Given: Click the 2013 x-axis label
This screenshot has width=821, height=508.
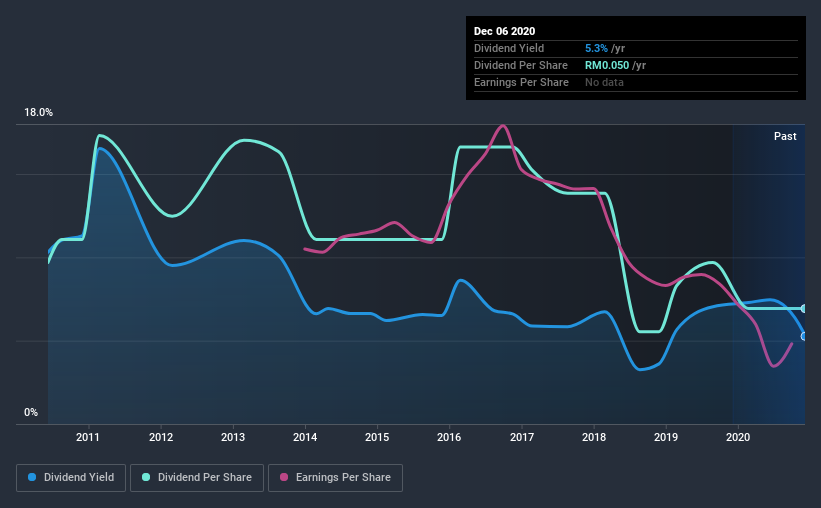Looking at the screenshot, I should 232,437.
